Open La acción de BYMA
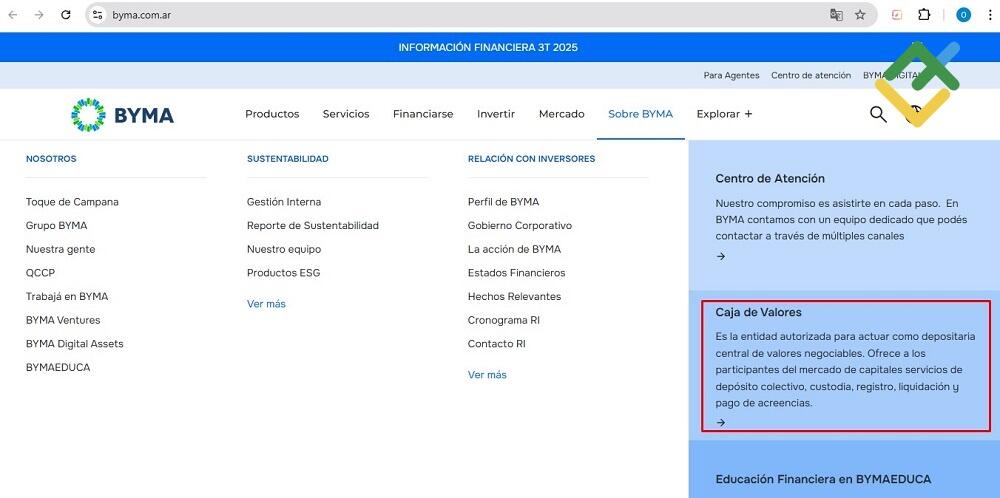Viewport: 1000px width, 498px height. coord(514,249)
